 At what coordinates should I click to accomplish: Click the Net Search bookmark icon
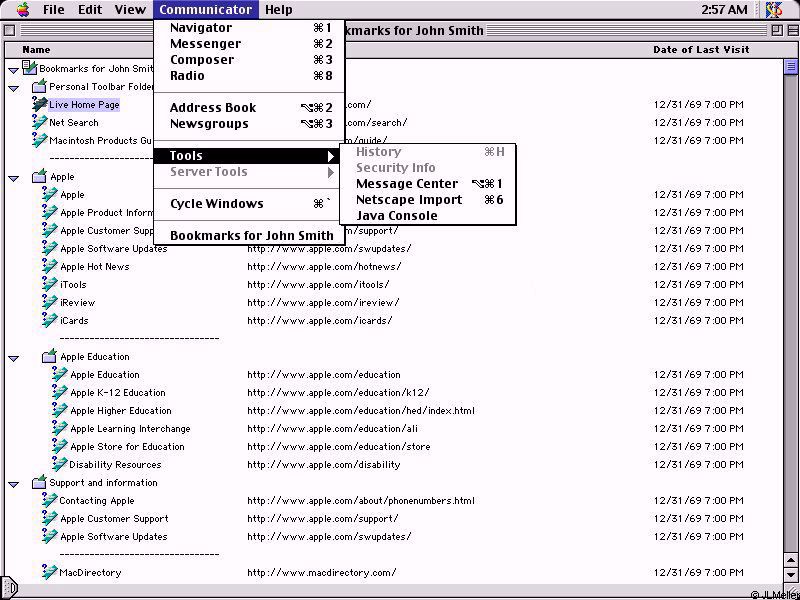39,123
